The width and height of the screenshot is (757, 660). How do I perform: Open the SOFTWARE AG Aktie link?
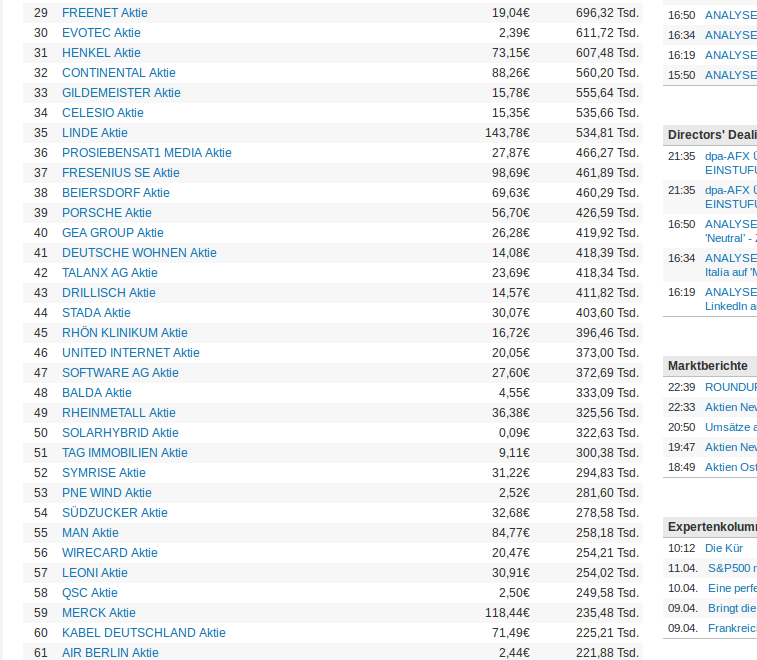click(x=120, y=373)
